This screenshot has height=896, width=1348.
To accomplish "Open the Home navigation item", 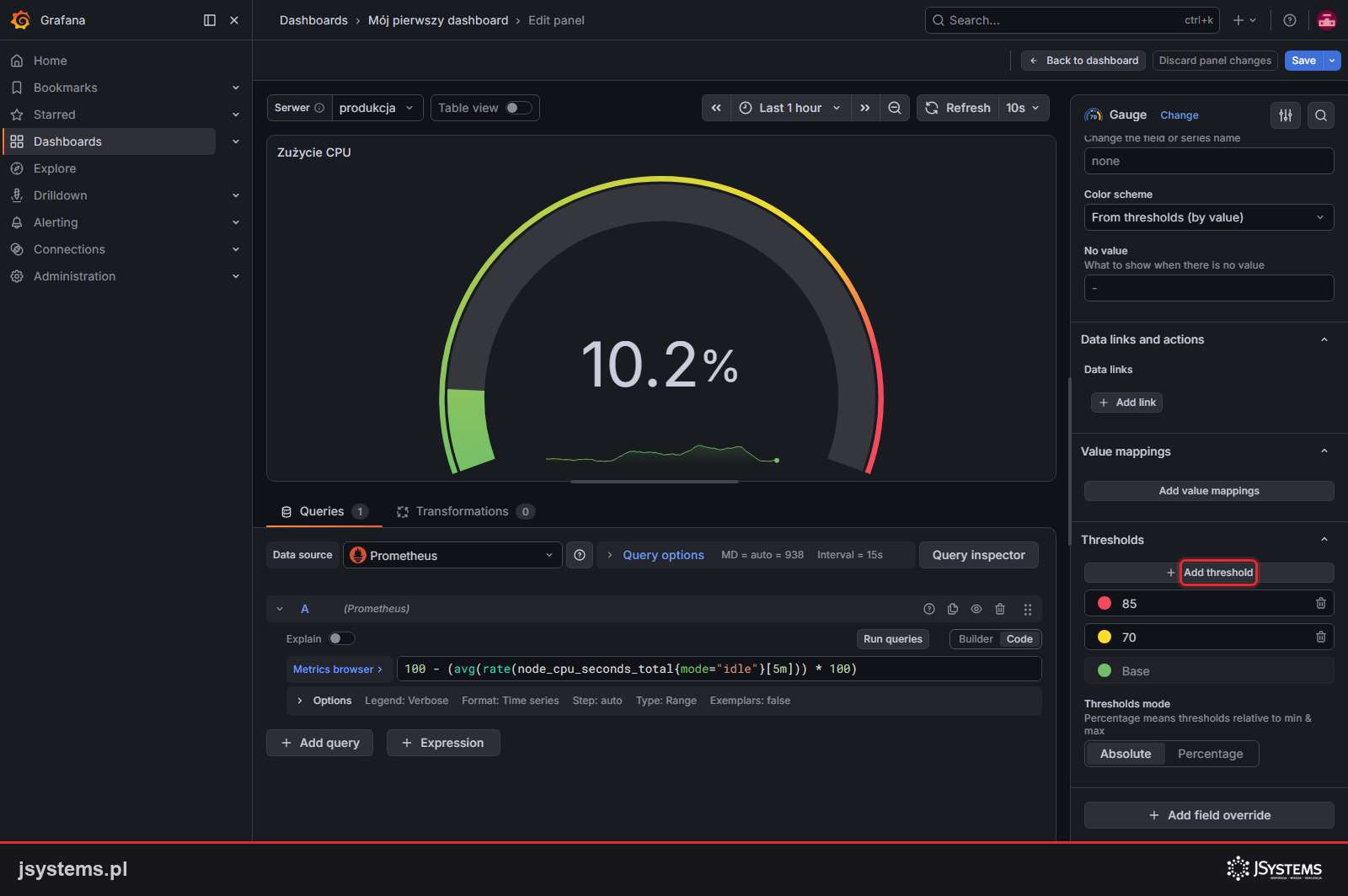I will click(x=50, y=61).
